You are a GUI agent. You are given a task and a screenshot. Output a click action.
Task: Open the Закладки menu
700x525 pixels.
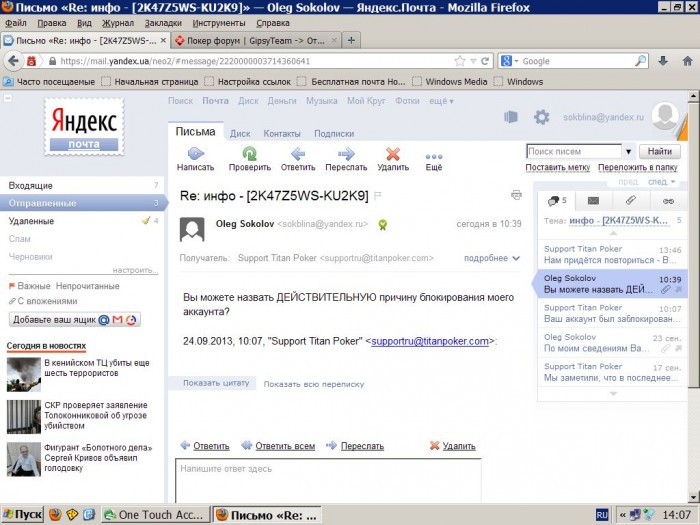click(x=163, y=23)
